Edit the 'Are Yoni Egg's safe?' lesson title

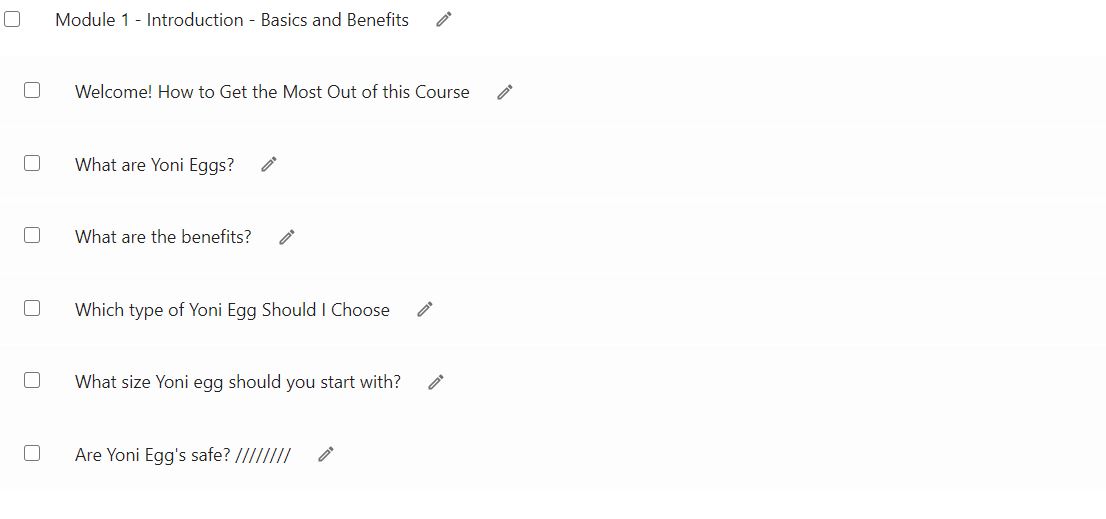click(x=326, y=455)
